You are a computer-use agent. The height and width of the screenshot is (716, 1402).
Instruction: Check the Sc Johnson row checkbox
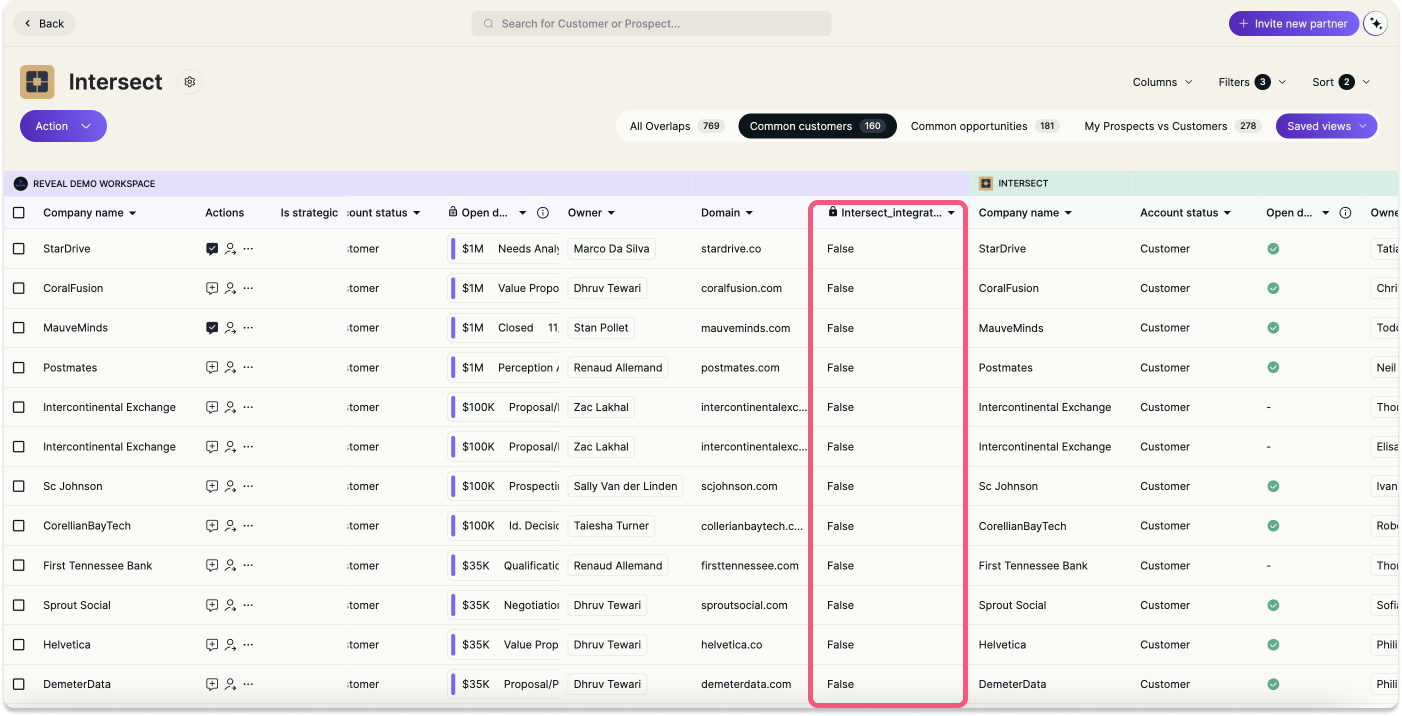tap(19, 486)
